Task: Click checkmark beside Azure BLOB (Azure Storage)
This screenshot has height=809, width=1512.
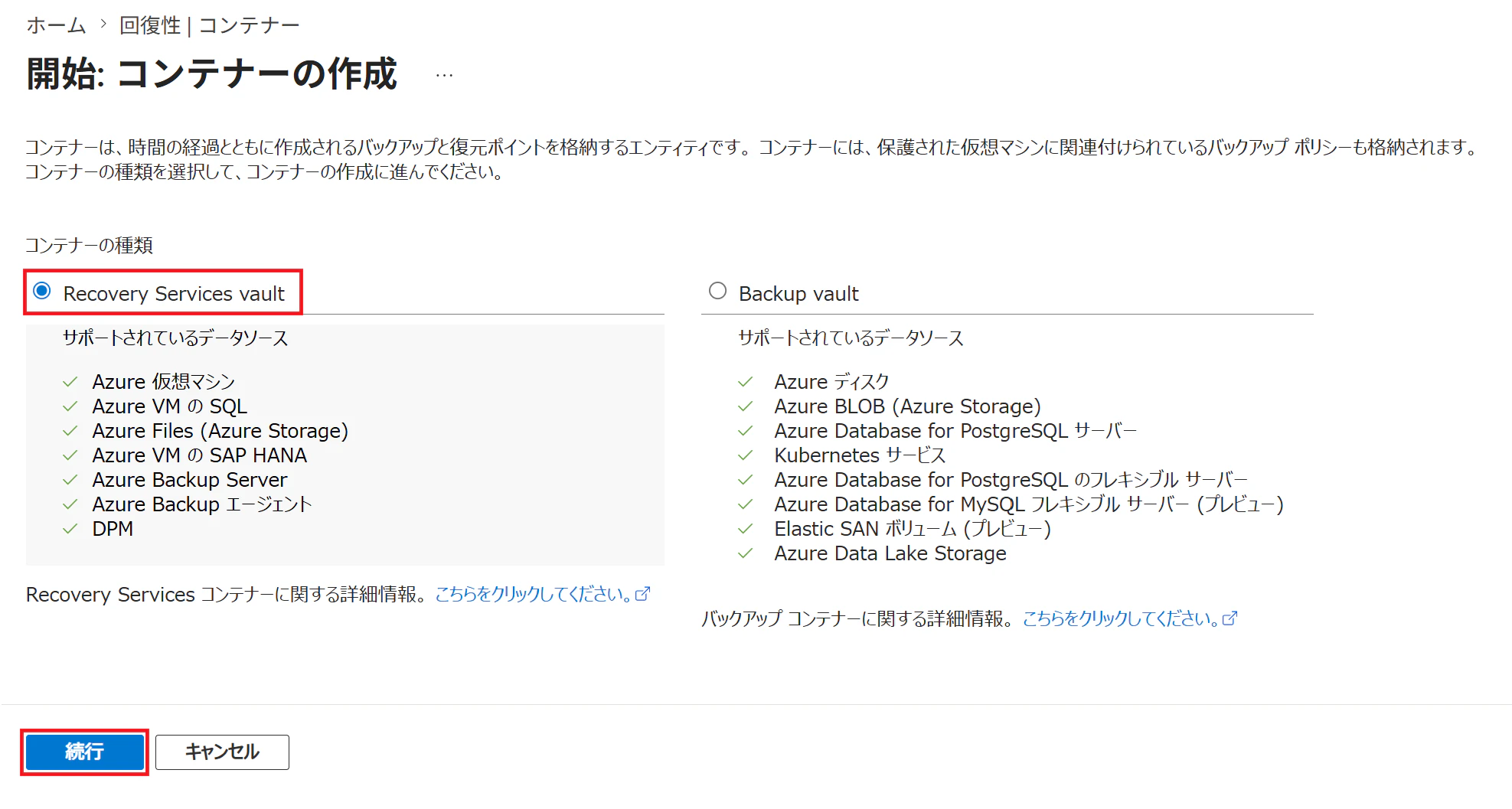Action: pyautogui.click(x=746, y=406)
